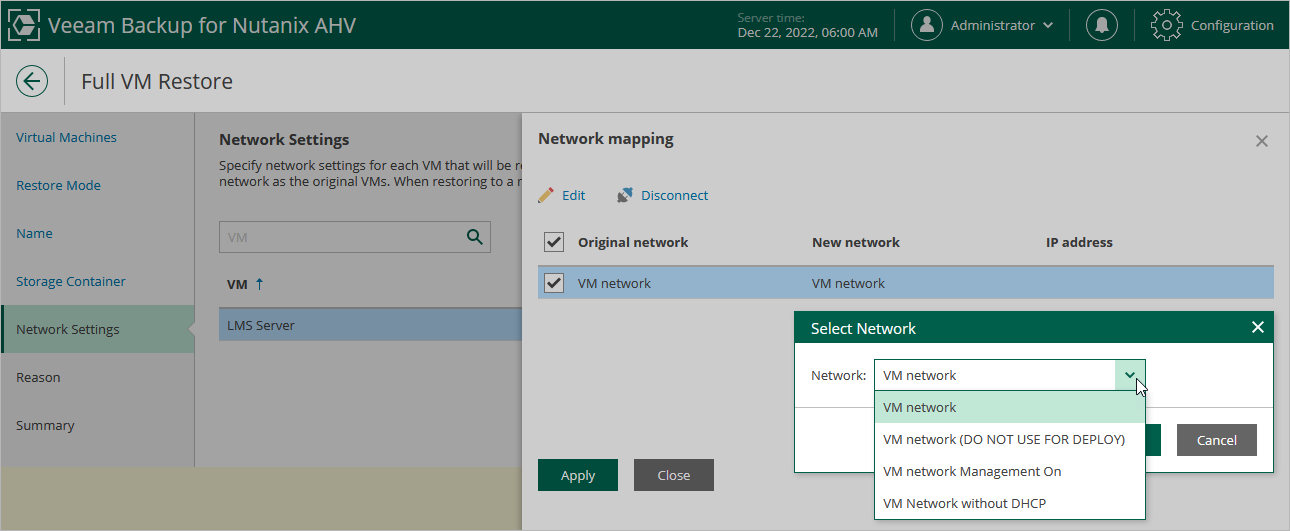The width and height of the screenshot is (1290, 531).
Task: Go back using the arrow button
Action: click(x=32, y=81)
